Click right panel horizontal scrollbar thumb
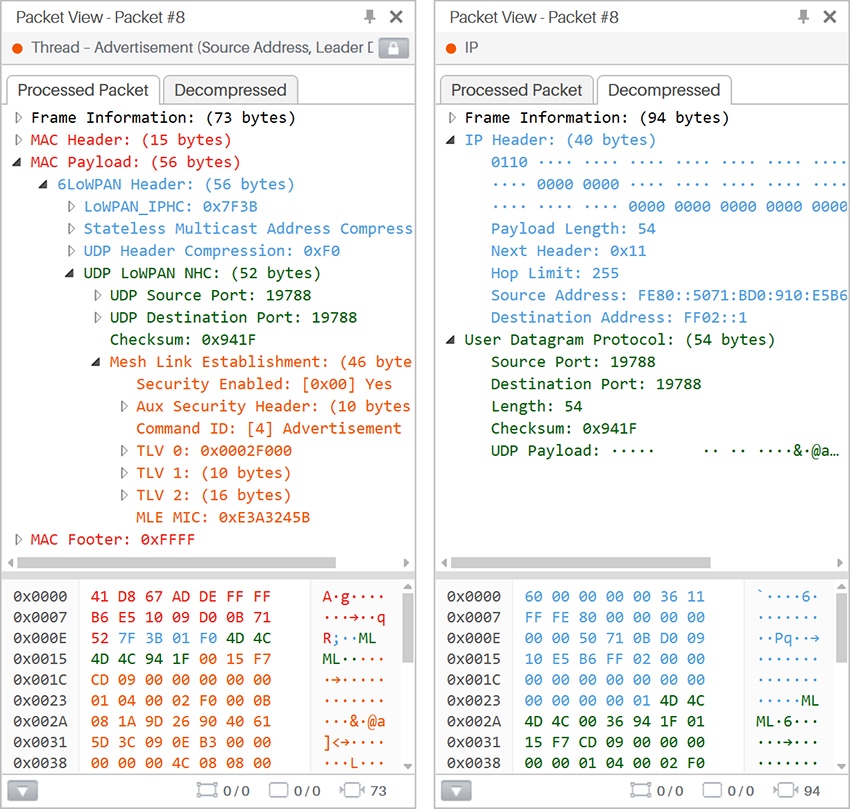The width and height of the screenshot is (850, 809). point(581,563)
